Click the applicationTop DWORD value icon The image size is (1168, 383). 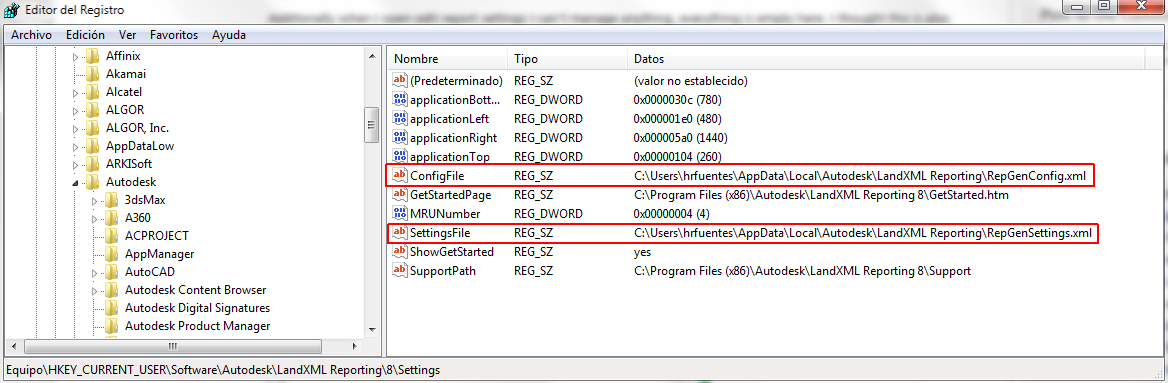pos(401,156)
